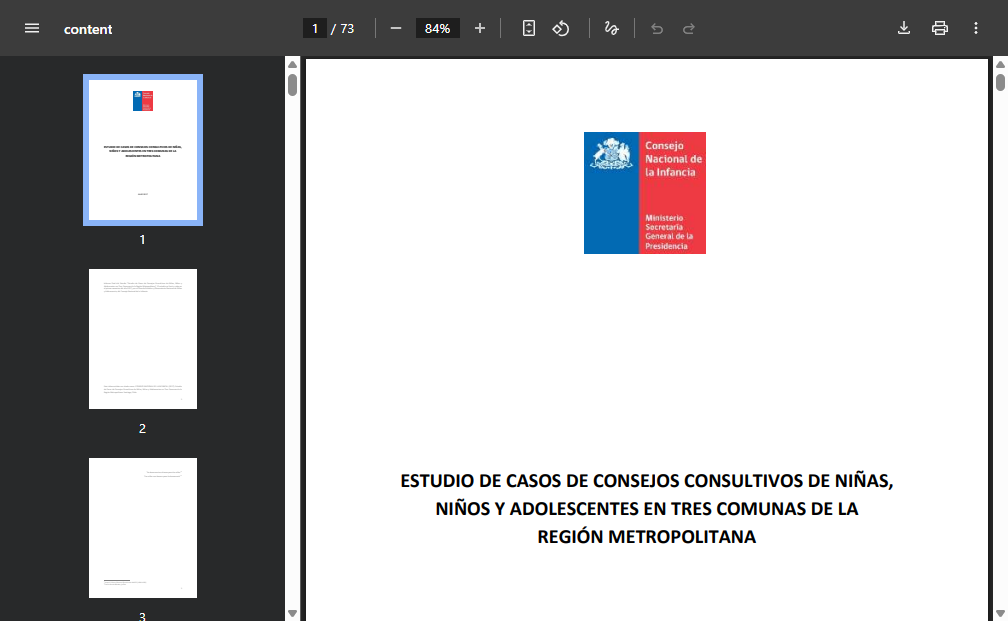
Task: Click the thumbnail panel scroll up arrow
Action: click(292, 64)
